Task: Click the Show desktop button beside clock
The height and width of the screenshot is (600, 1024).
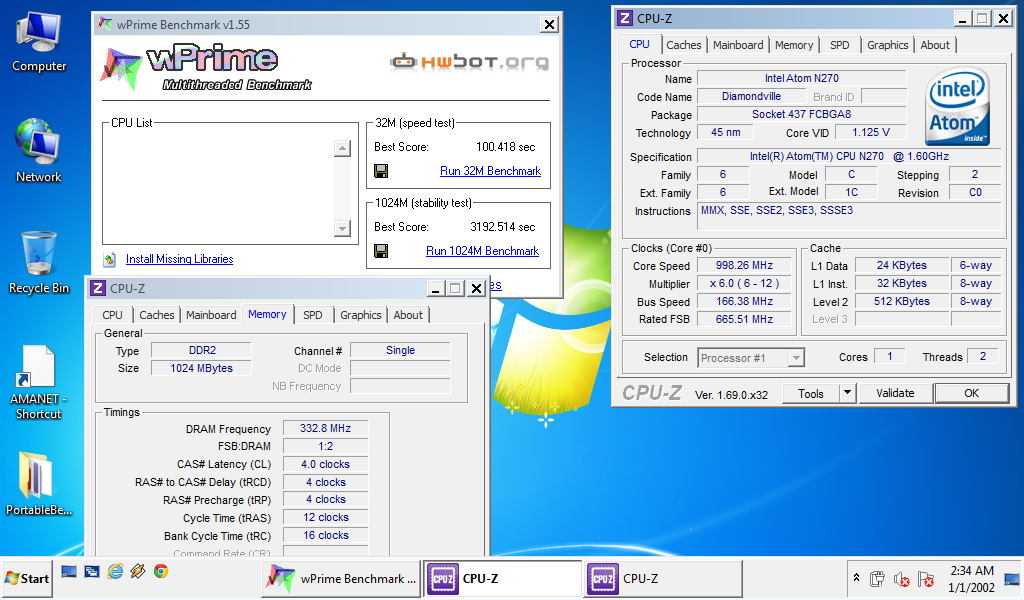Action: point(1012,578)
